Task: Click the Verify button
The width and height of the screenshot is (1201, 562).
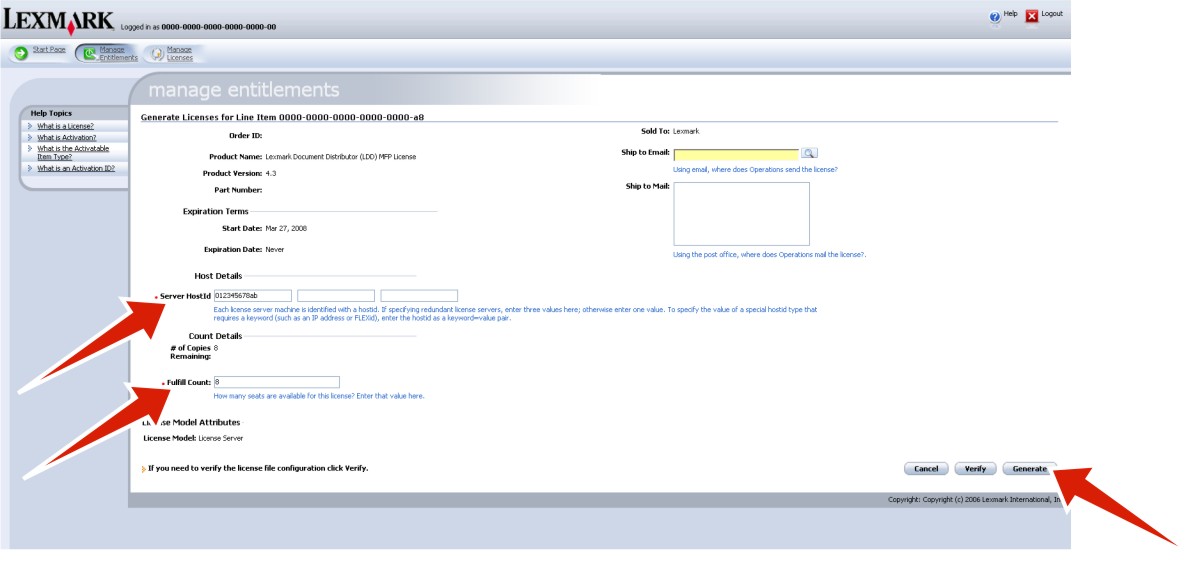Action: pos(976,469)
